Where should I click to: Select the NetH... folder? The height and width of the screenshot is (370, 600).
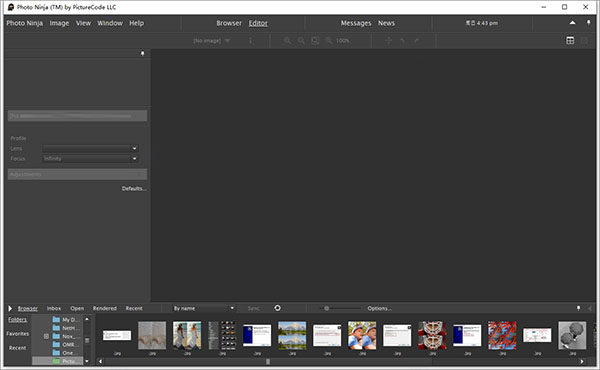66,328
